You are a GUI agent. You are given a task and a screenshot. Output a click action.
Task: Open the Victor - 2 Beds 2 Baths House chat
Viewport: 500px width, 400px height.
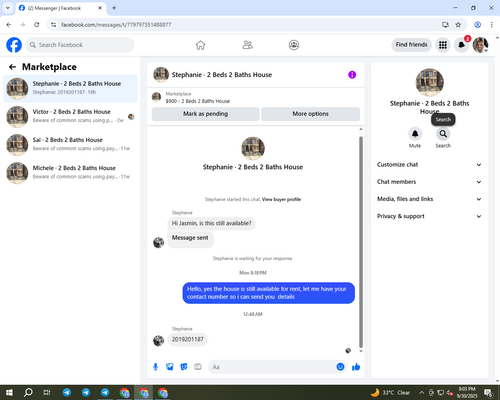point(70,117)
